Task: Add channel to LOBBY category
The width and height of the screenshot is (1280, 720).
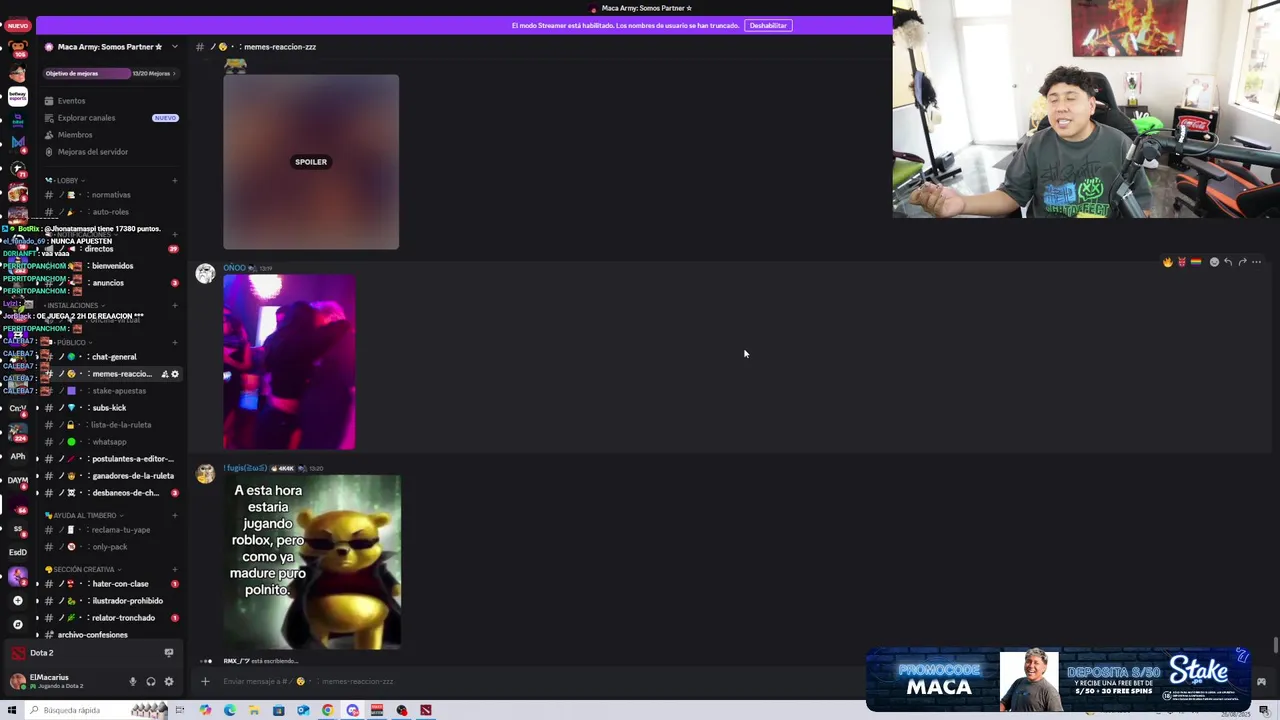Action: point(174,181)
